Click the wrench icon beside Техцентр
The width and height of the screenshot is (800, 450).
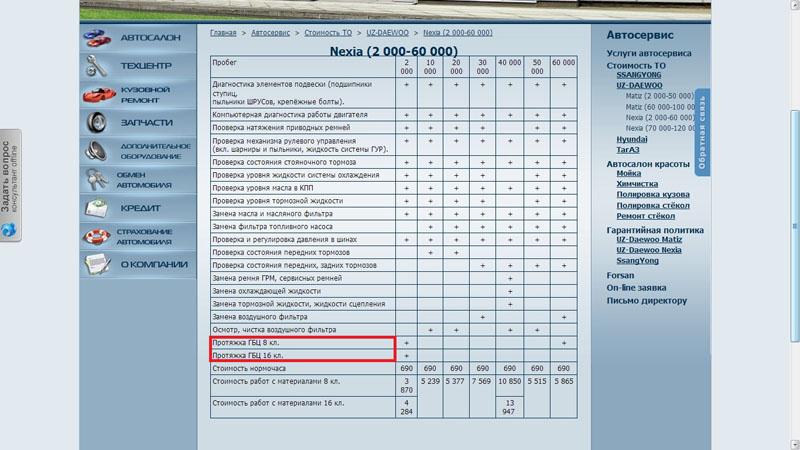(x=99, y=67)
